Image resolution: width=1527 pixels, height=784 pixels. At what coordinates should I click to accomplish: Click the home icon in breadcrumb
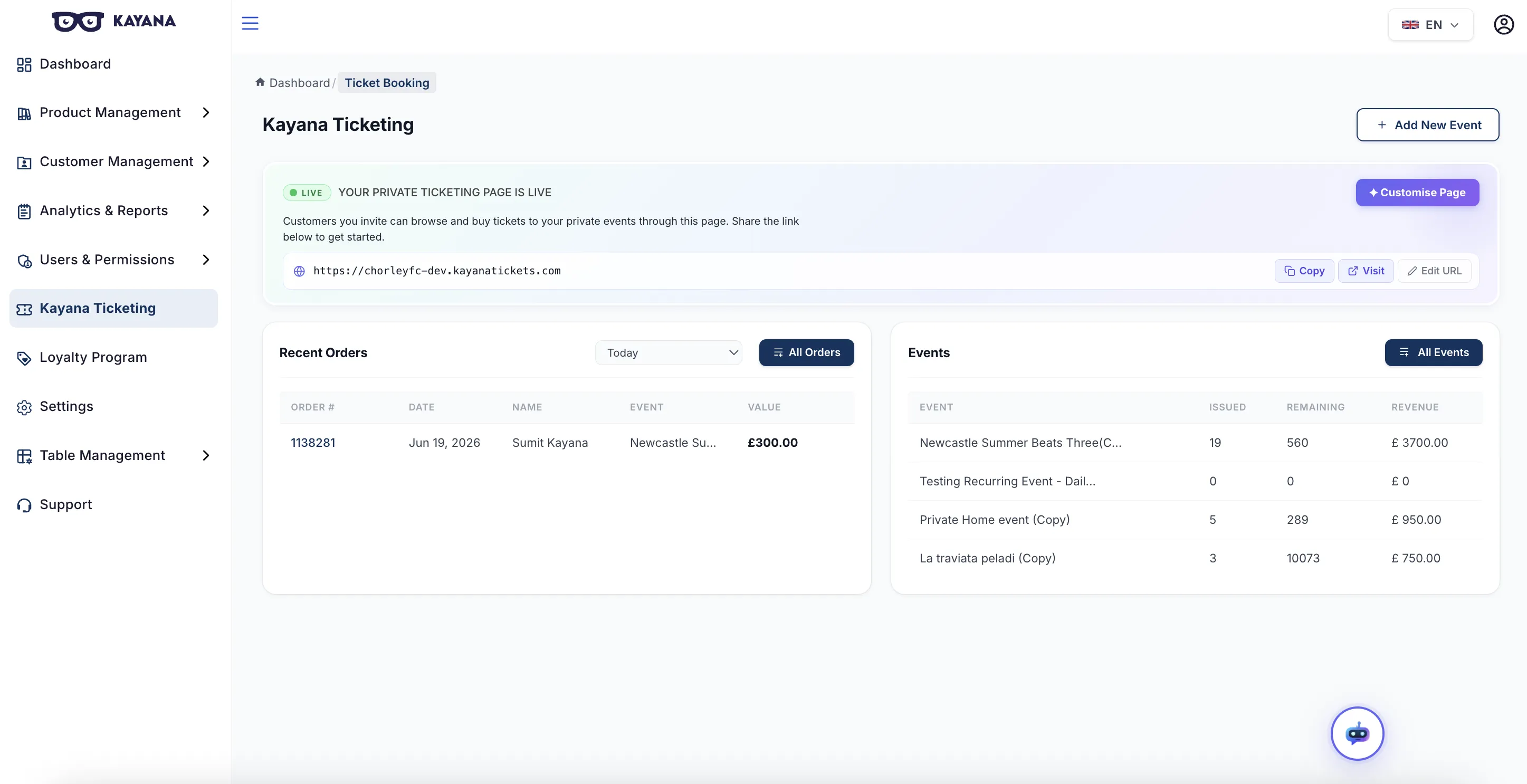tap(260, 82)
